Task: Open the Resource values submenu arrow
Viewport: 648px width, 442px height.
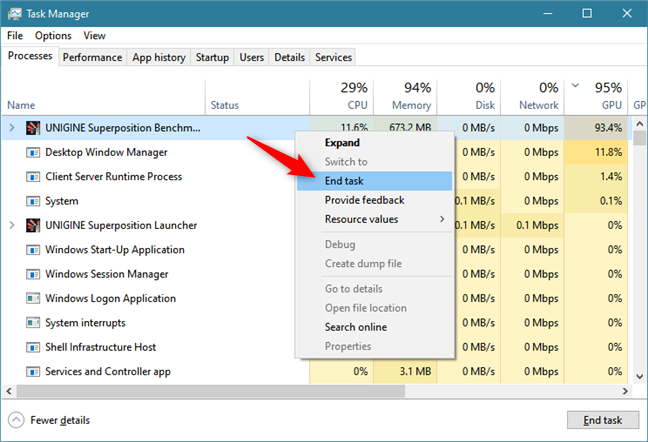Action: point(442,219)
